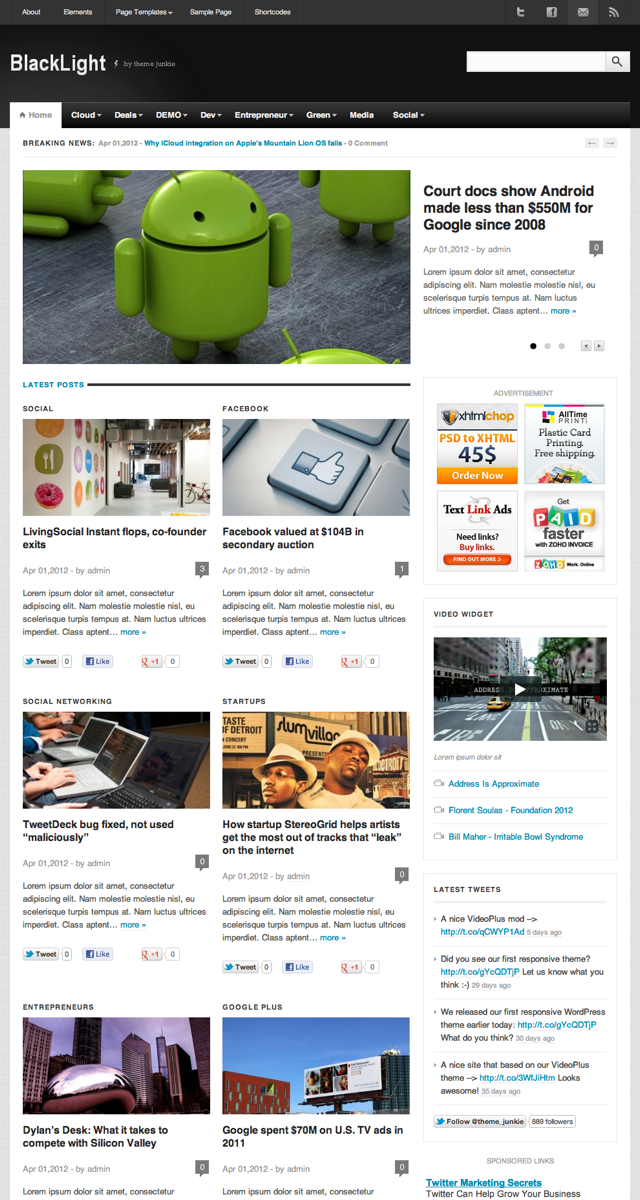The width and height of the screenshot is (640, 1200).
Task: Expand the Entrepreneur menu dropdown
Action: click(264, 115)
